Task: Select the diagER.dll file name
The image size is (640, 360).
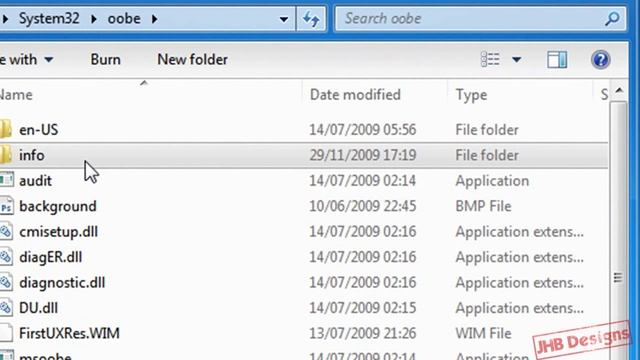Action: (51, 257)
